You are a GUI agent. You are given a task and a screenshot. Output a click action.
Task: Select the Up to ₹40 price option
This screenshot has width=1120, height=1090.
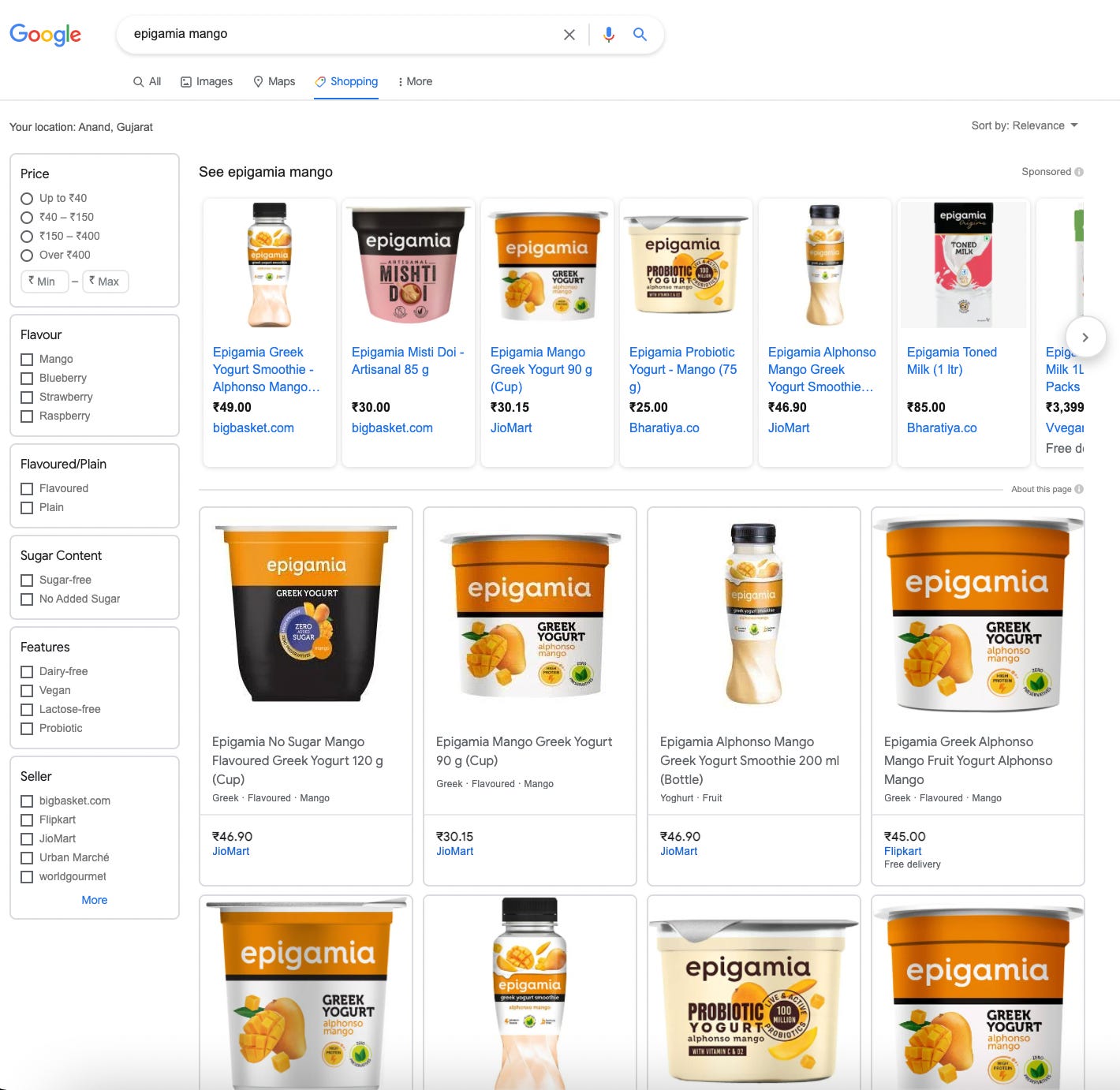[x=27, y=199]
